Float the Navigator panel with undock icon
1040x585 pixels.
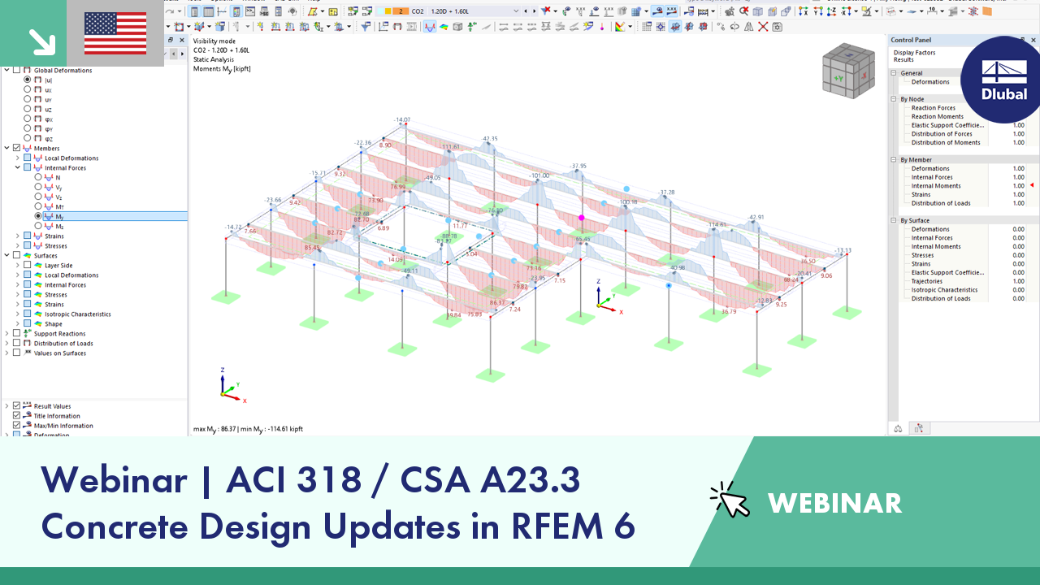point(170,40)
